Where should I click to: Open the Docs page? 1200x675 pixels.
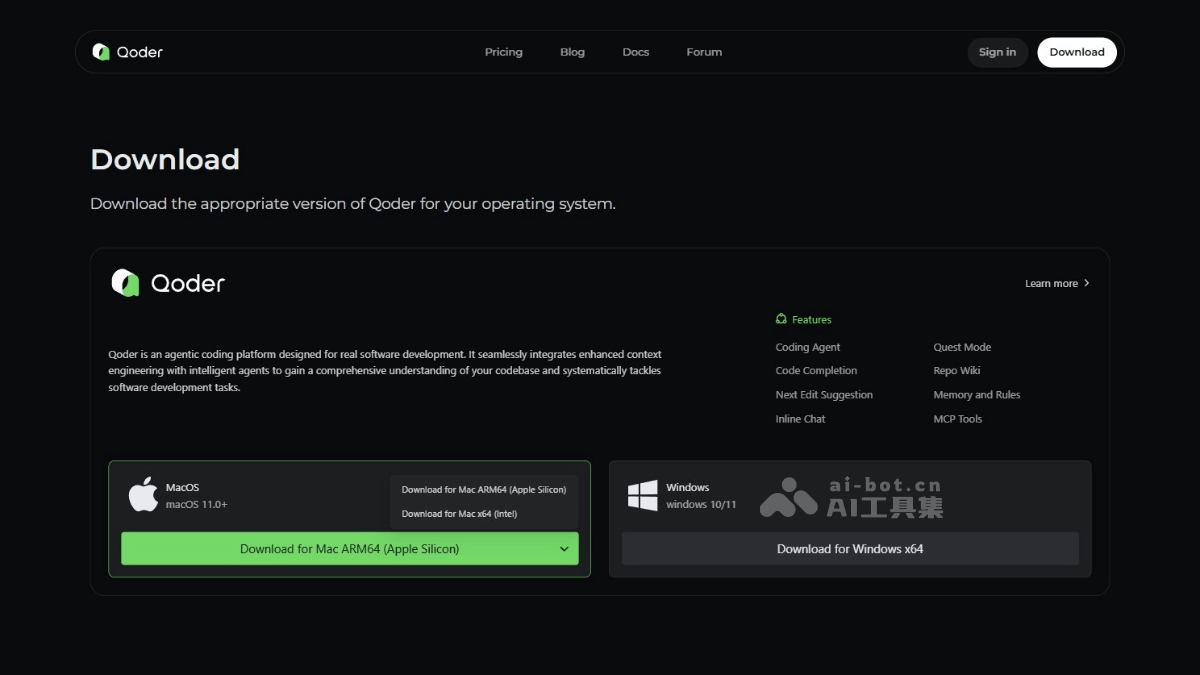(x=635, y=52)
